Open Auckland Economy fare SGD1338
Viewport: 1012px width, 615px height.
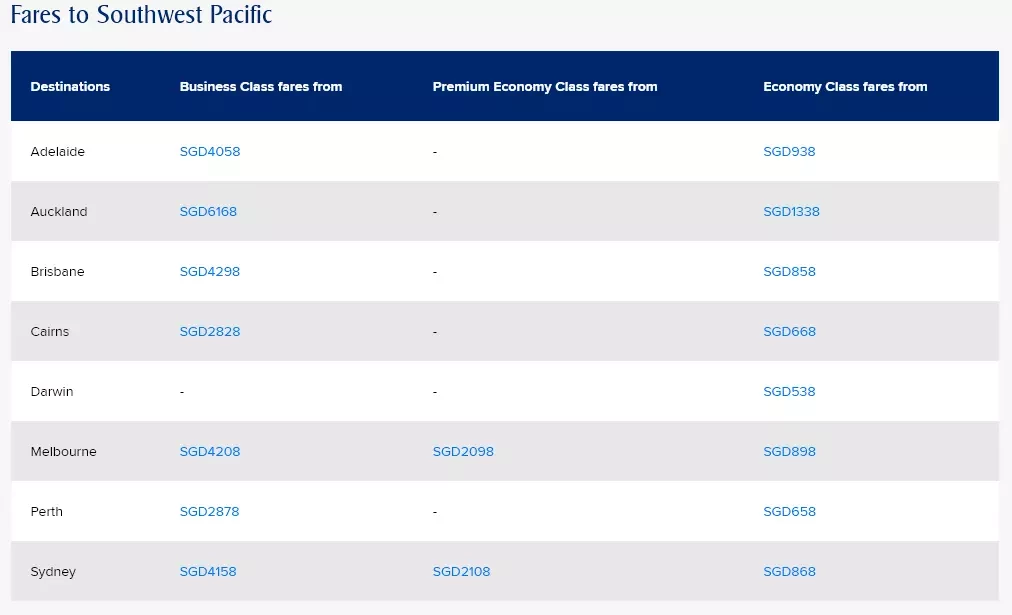[791, 212]
